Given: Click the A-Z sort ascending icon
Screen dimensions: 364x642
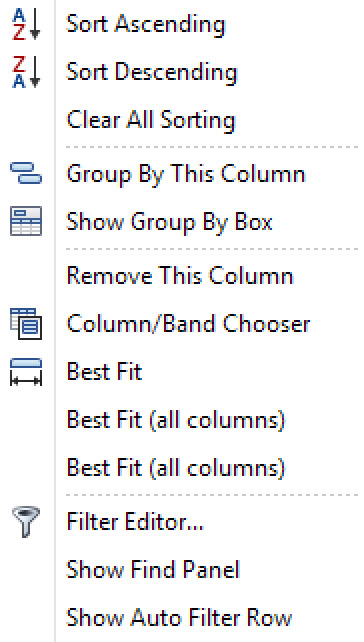Looking at the screenshot, I should pyautogui.click(x=26, y=25).
